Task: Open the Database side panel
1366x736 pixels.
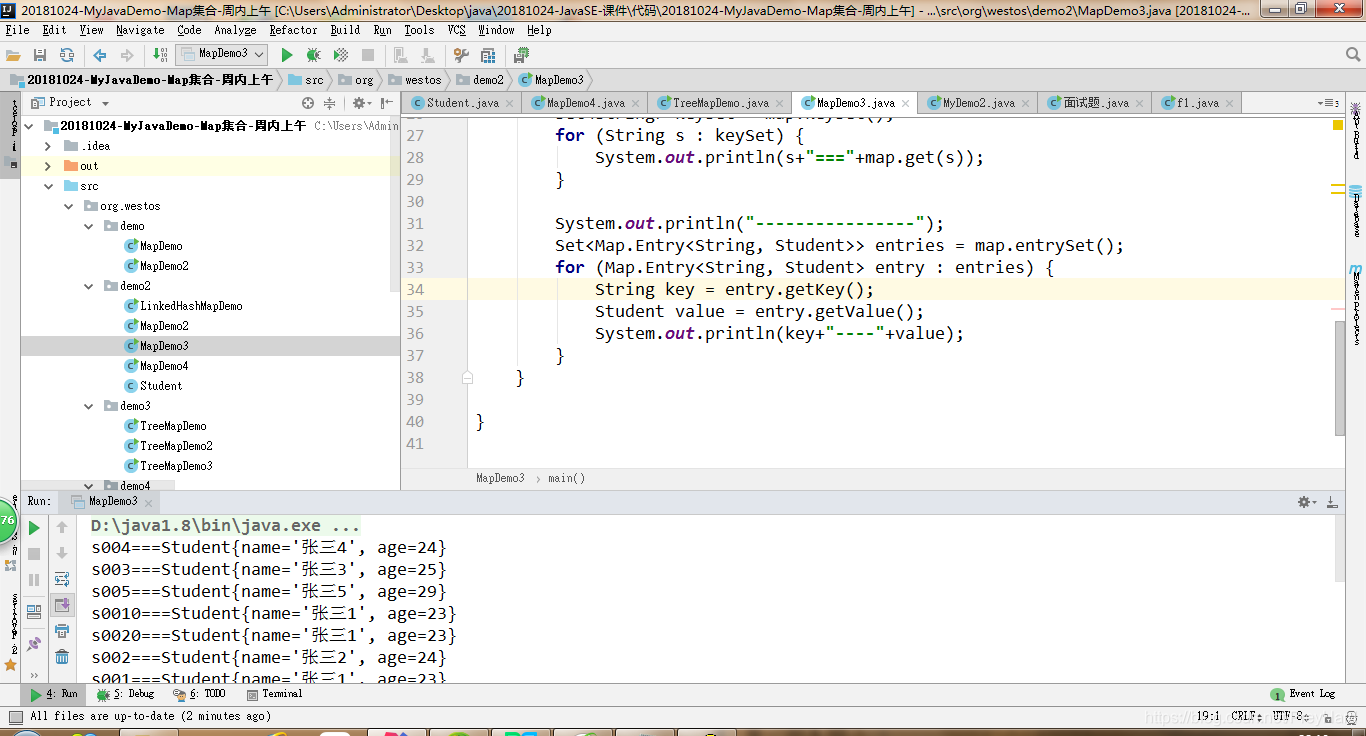Action: [1356, 210]
